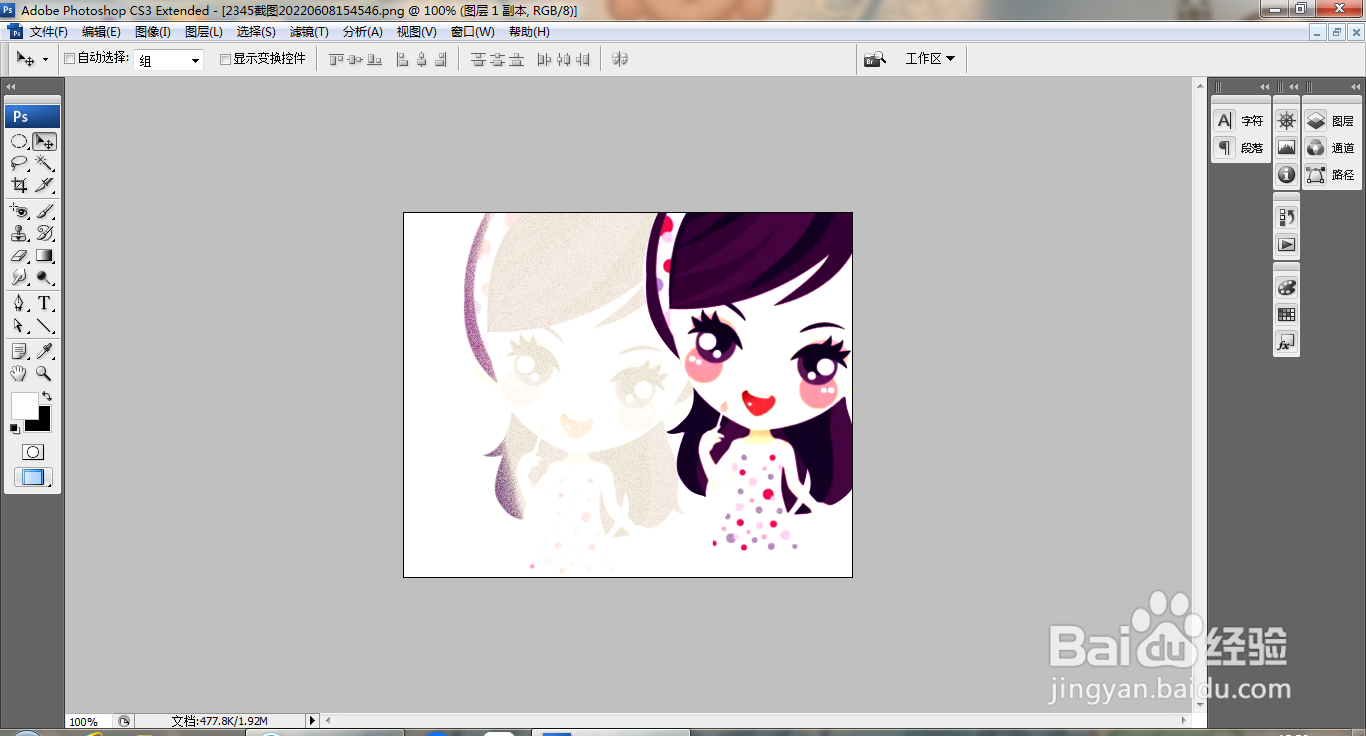Image resolution: width=1366 pixels, height=736 pixels.
Task: Select the Notes tool
Action: 19,351
